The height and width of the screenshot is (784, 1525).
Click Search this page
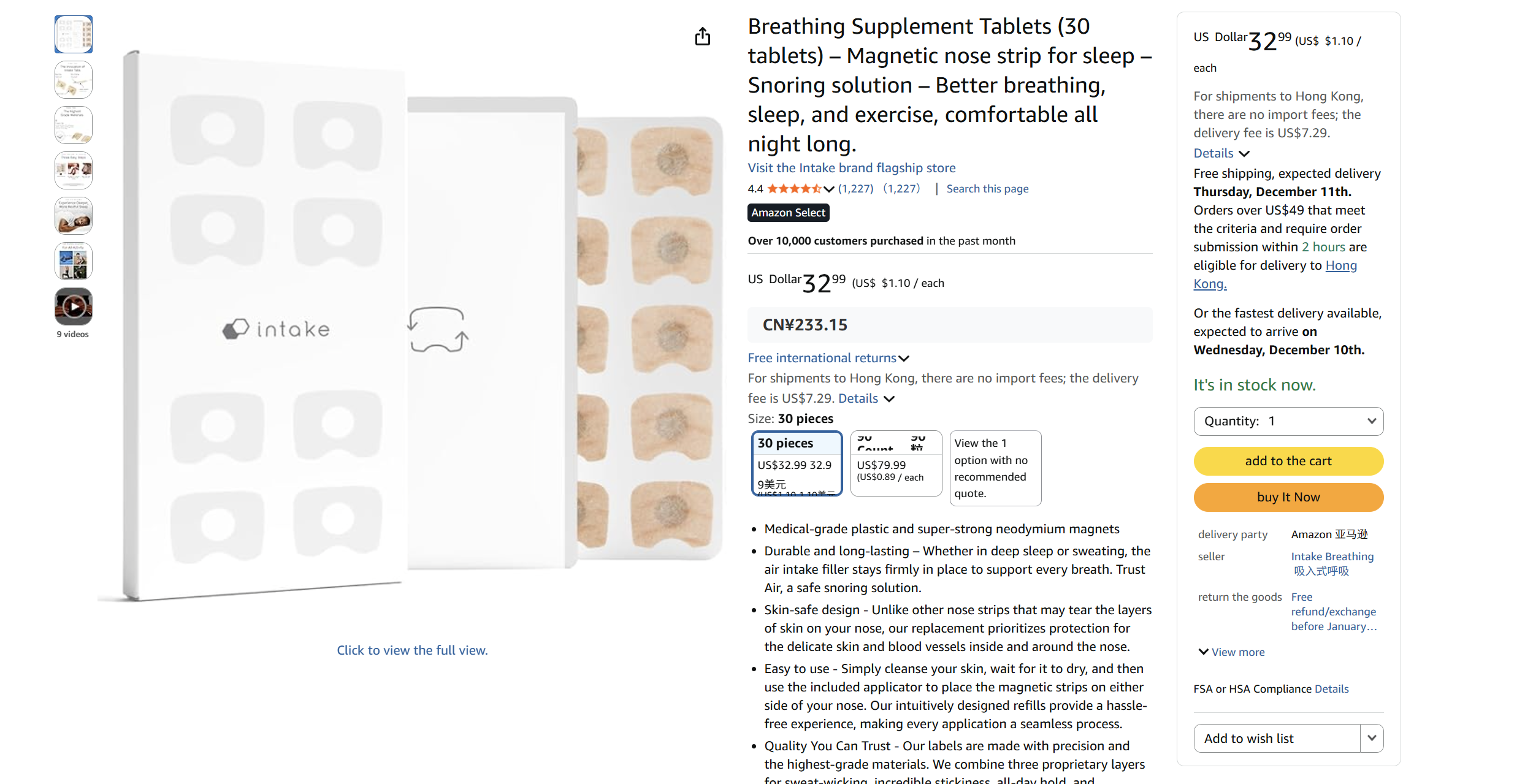click(987, 188)
